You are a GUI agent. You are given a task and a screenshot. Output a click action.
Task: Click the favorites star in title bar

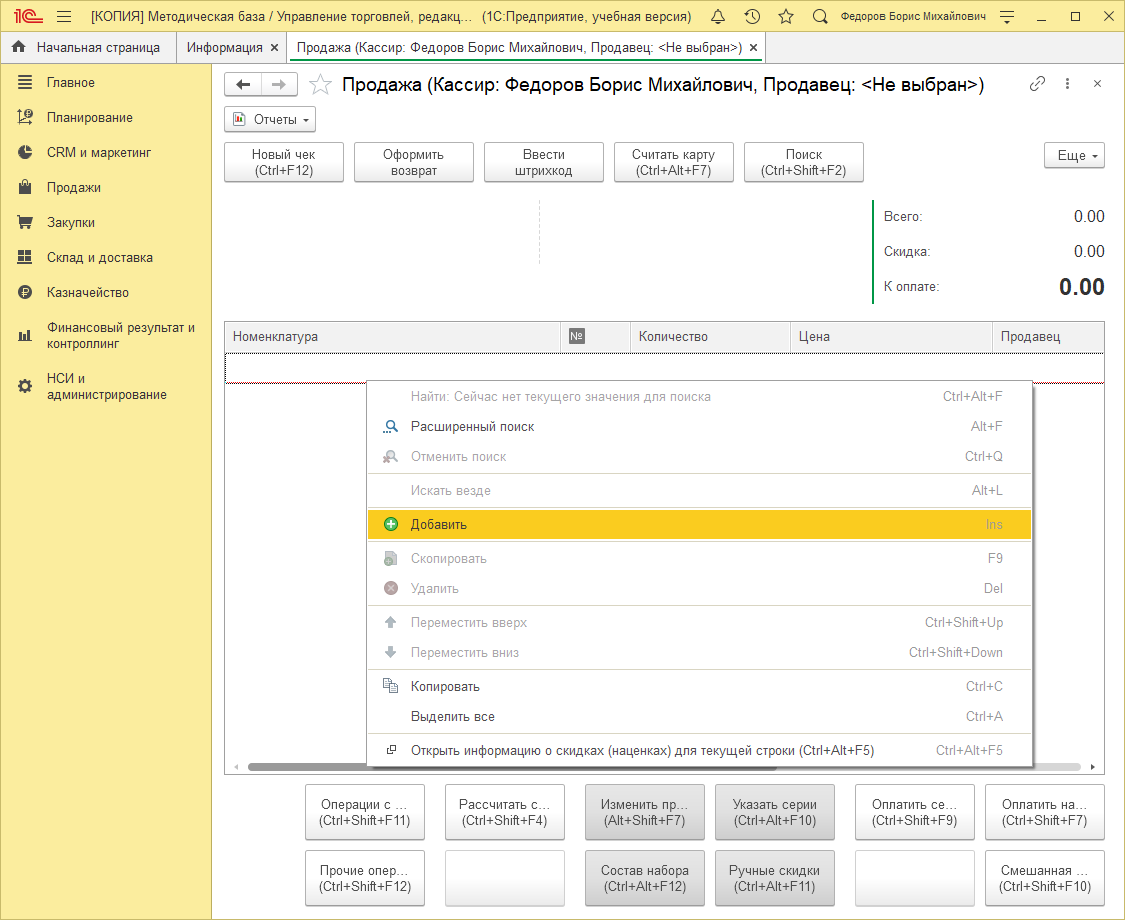(786, 17)
